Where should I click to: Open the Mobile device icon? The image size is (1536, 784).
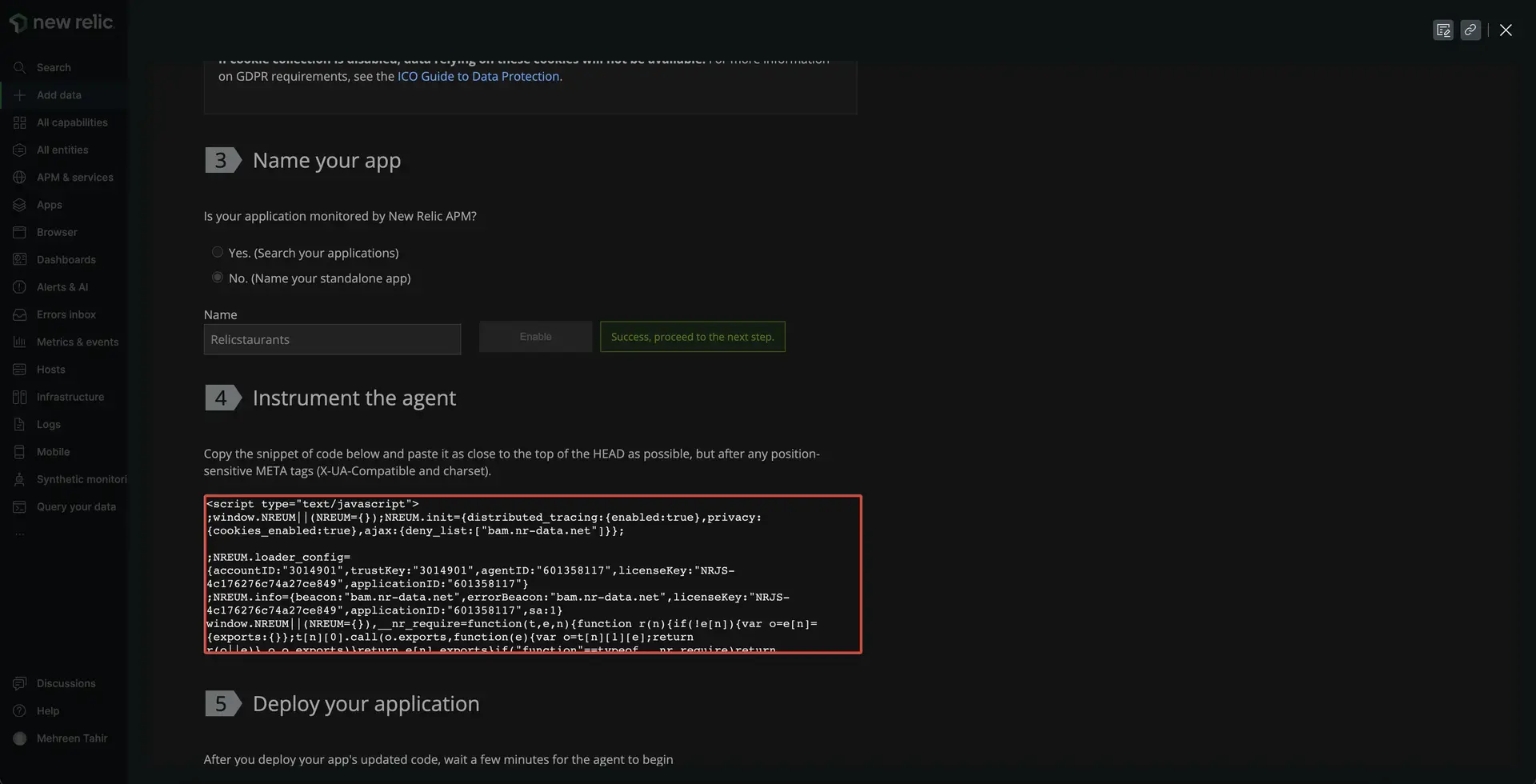(19, 452)
